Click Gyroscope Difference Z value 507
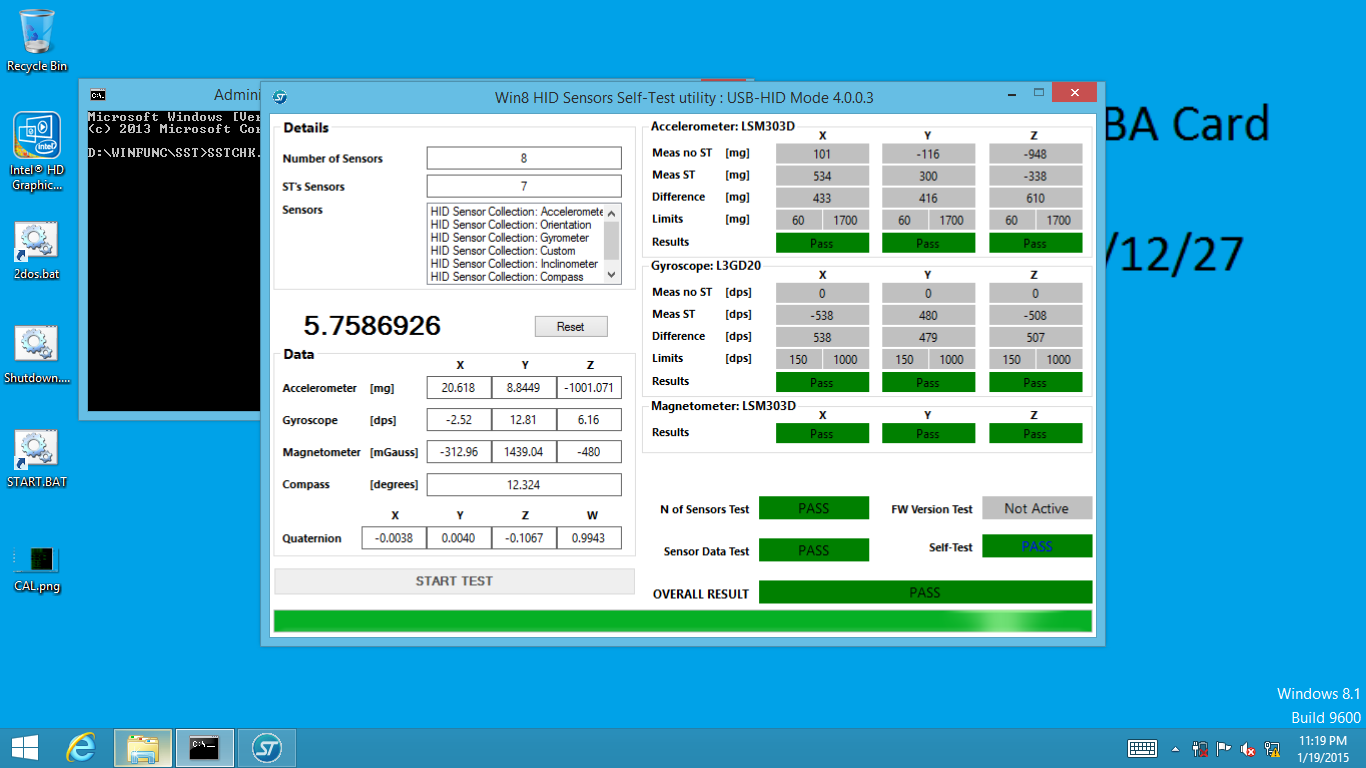This screenshot has width=1366, height=768. [1035, 337]
